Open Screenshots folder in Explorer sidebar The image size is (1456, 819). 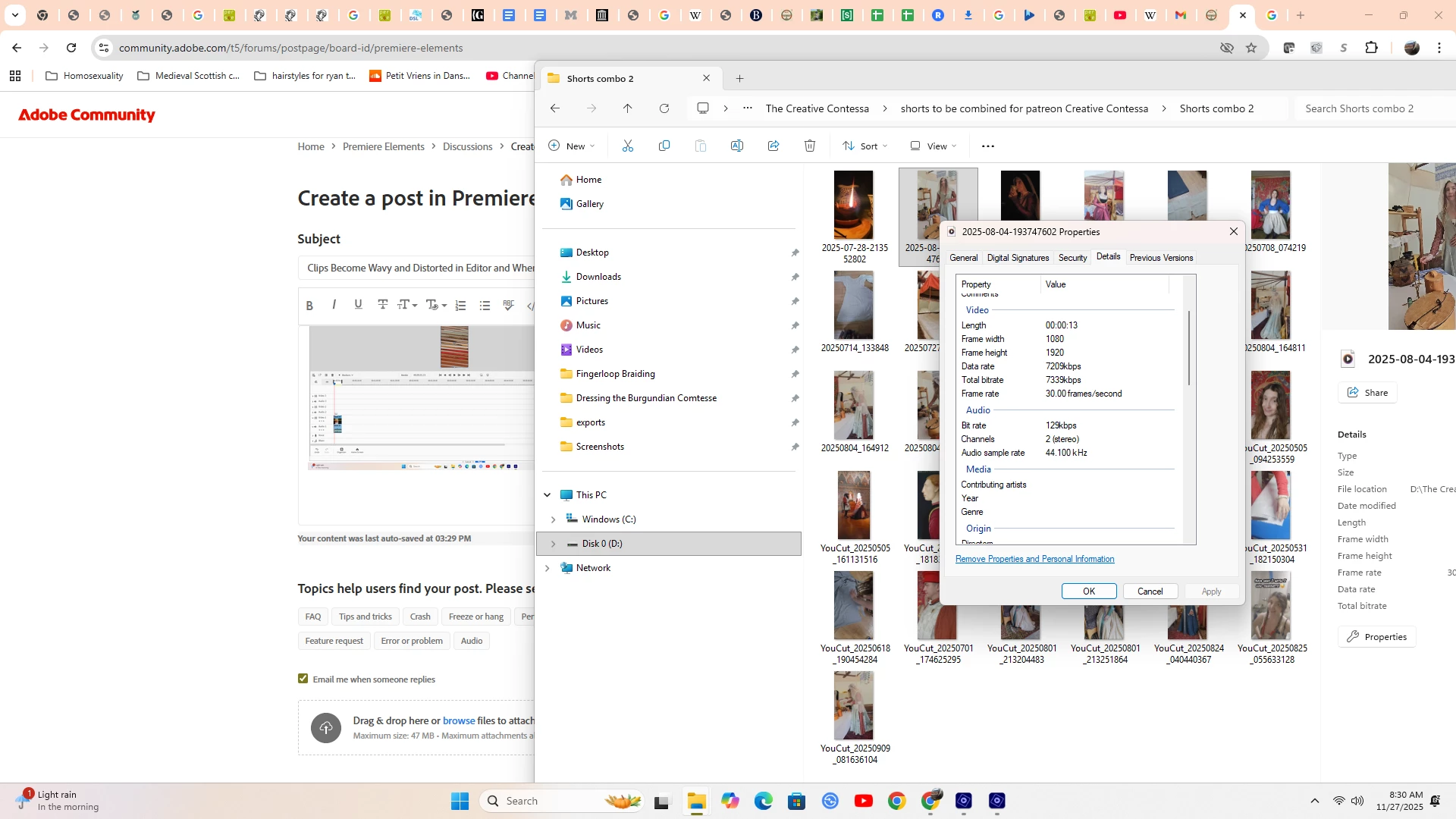click(x=600, y=447)
